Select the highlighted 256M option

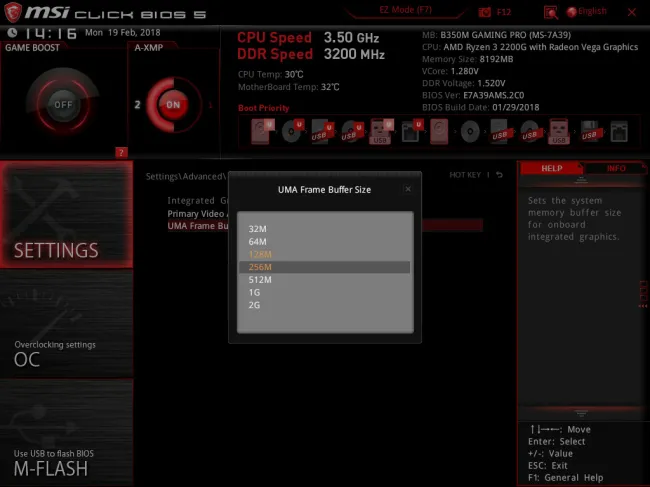point(260,267)
